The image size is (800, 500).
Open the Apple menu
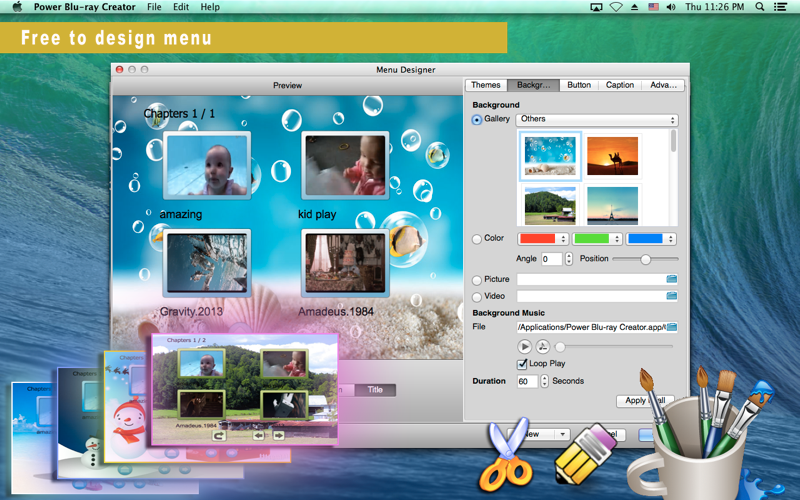(17, 7)
